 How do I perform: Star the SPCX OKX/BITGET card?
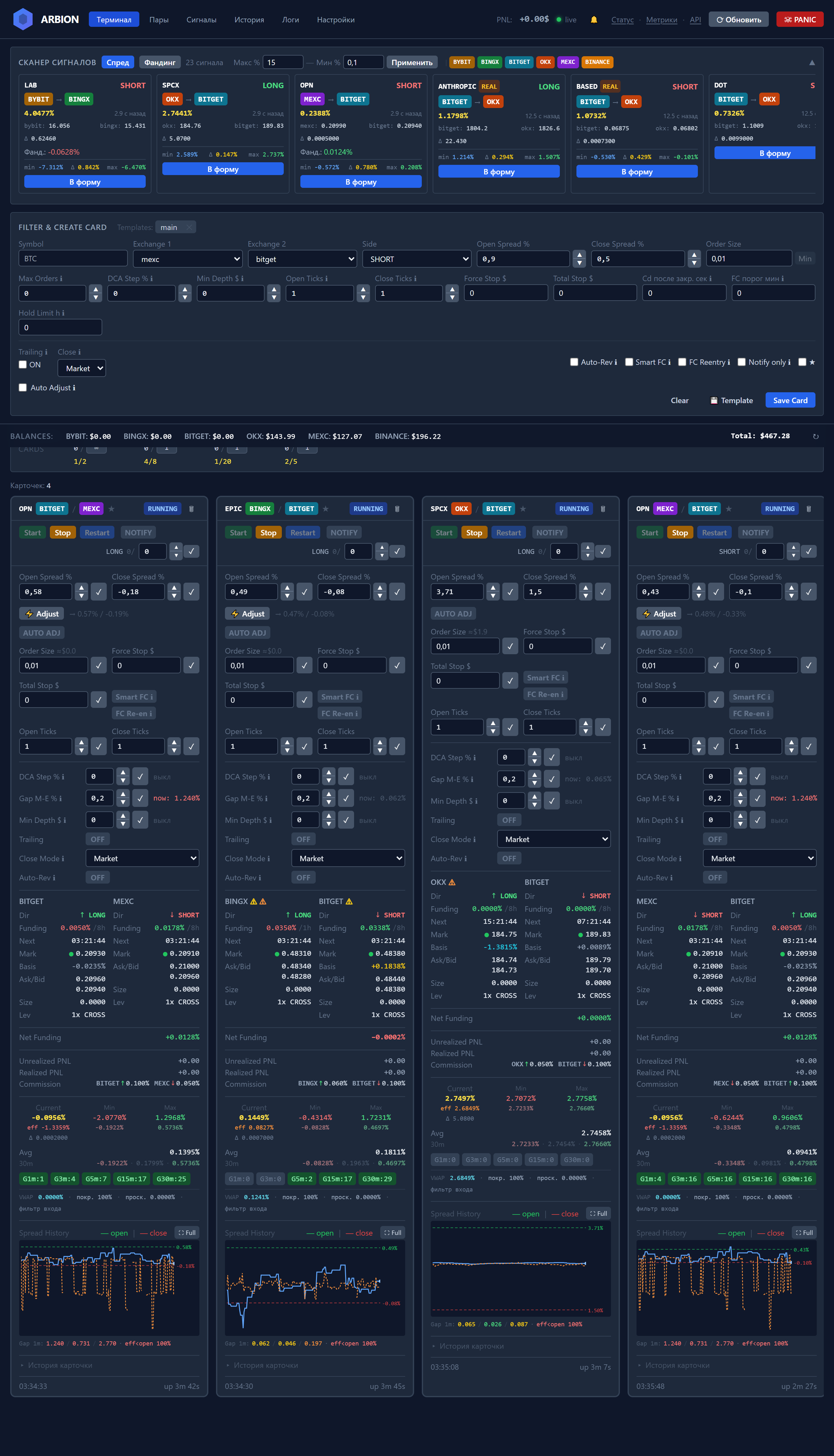[523, 509]
